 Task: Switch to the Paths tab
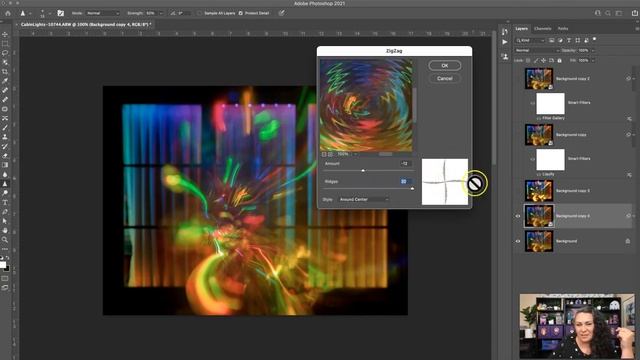point(563,29)
